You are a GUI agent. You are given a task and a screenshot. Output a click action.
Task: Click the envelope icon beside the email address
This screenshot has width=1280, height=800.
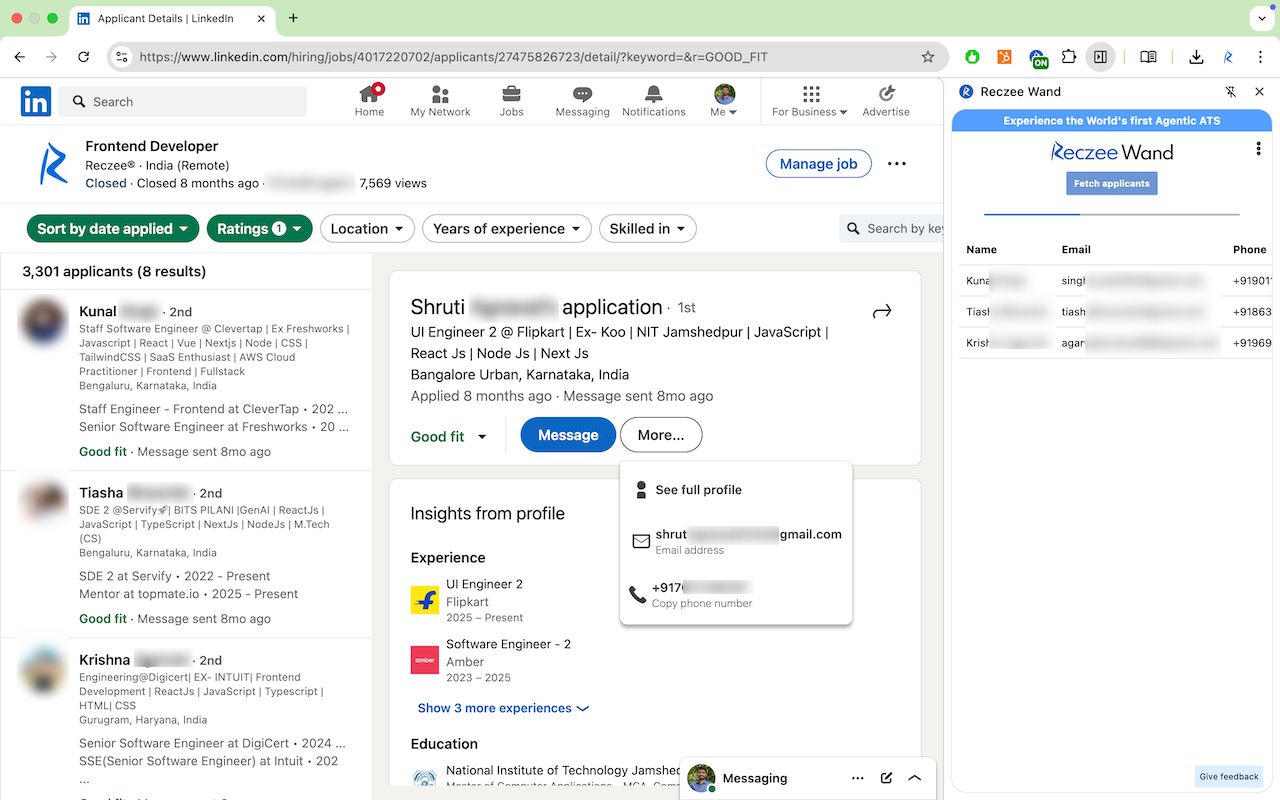(x=641, y=541)
